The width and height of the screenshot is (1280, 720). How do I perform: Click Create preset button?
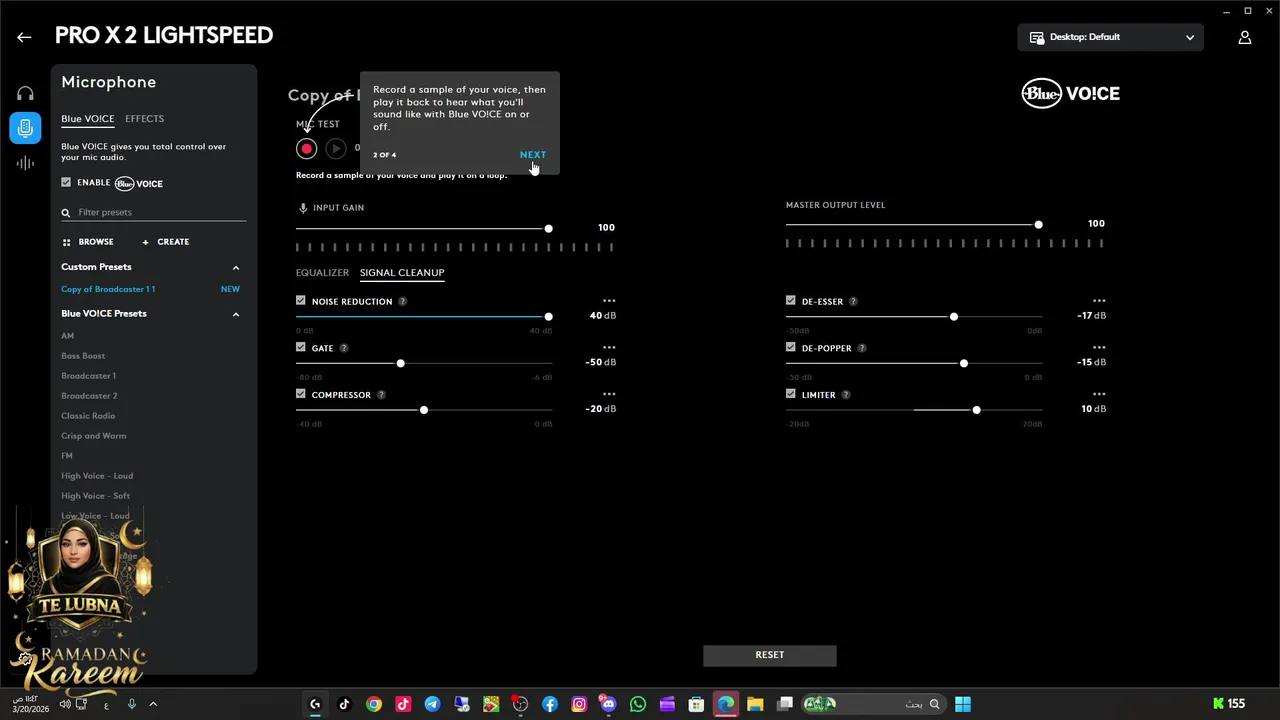[x=166, y=242]
